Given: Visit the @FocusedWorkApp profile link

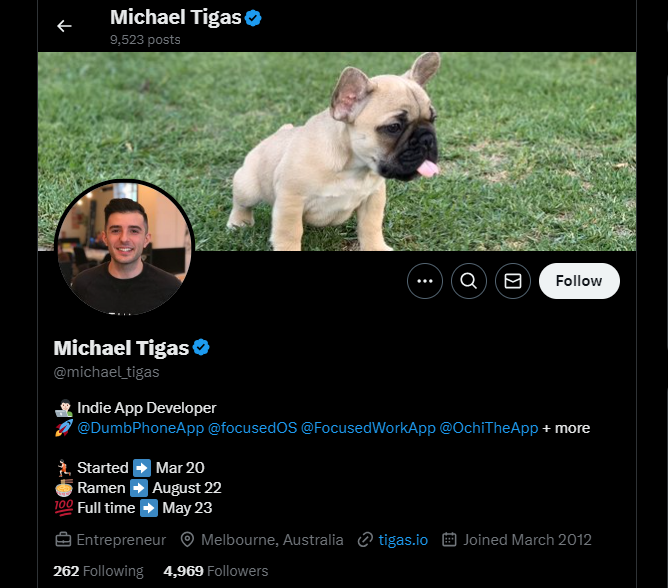Looking at the screenshot, I should click(368, 428).
